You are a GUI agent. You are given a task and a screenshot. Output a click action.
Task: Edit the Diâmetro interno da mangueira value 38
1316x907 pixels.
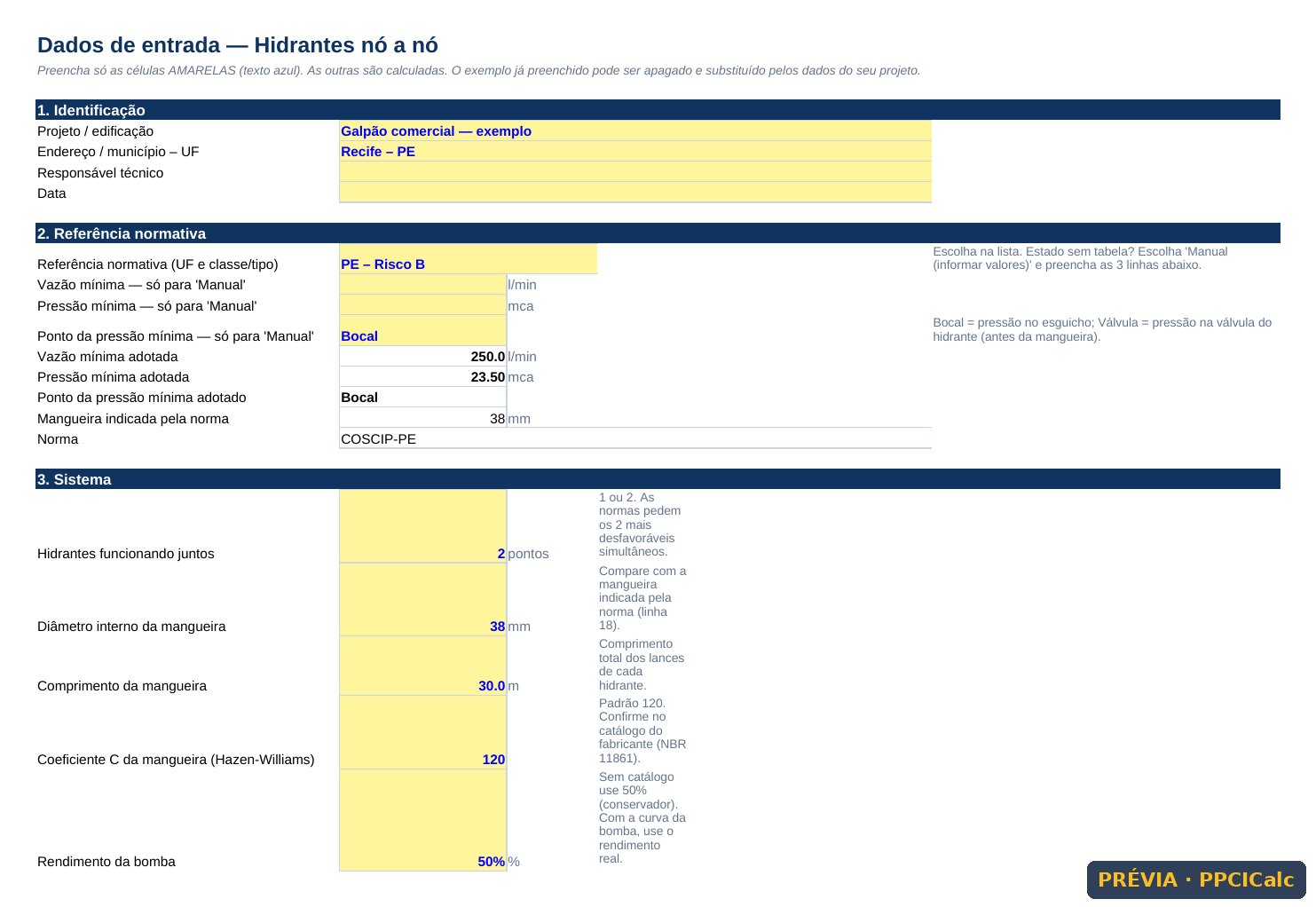423,600
